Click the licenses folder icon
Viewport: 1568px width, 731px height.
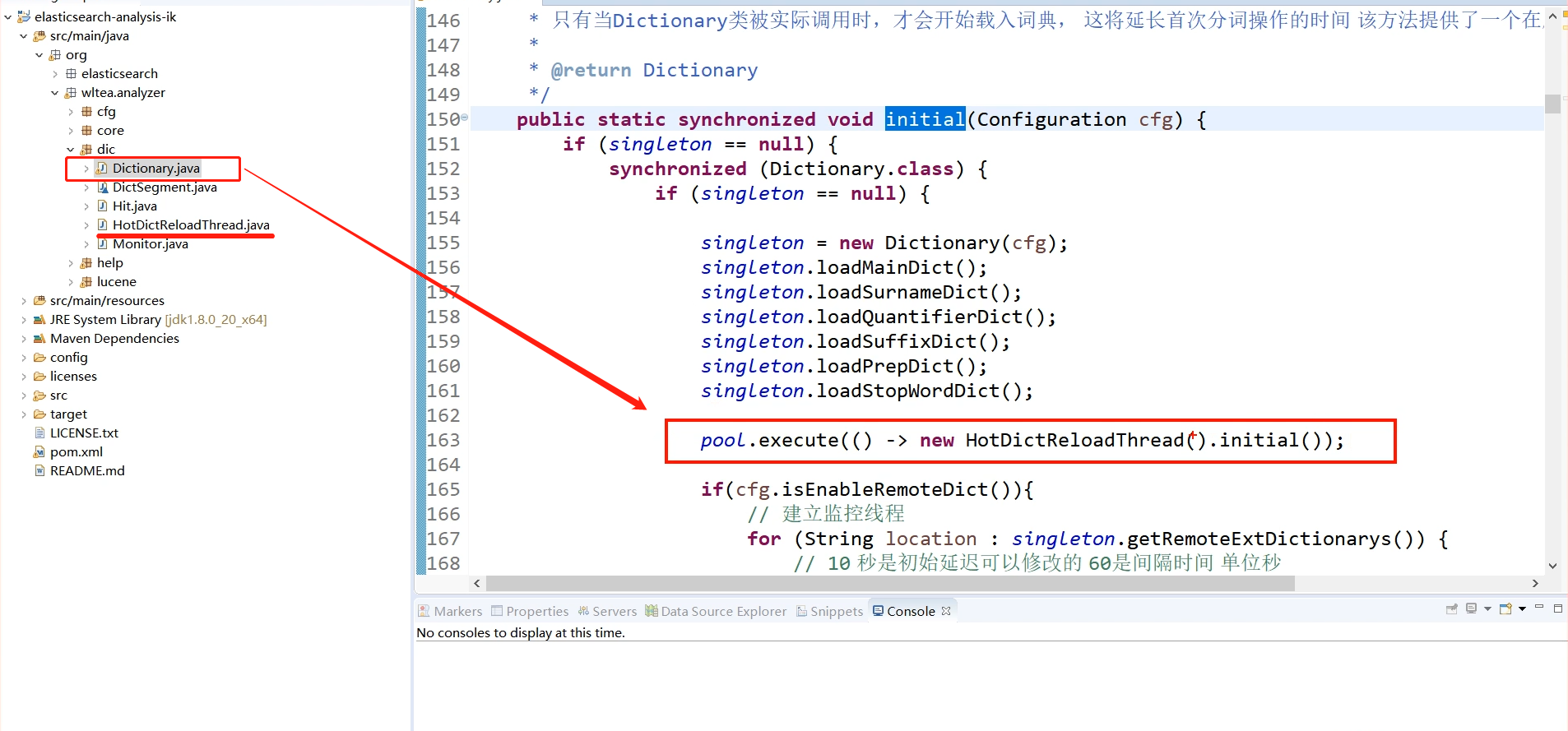point(39,376)
